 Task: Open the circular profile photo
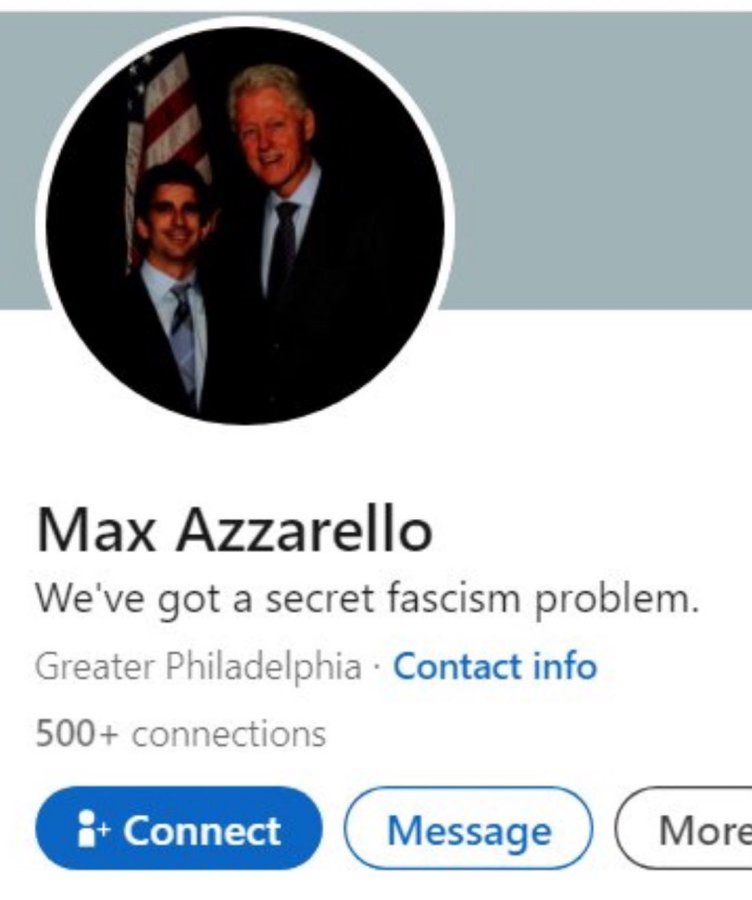[245, 225]
